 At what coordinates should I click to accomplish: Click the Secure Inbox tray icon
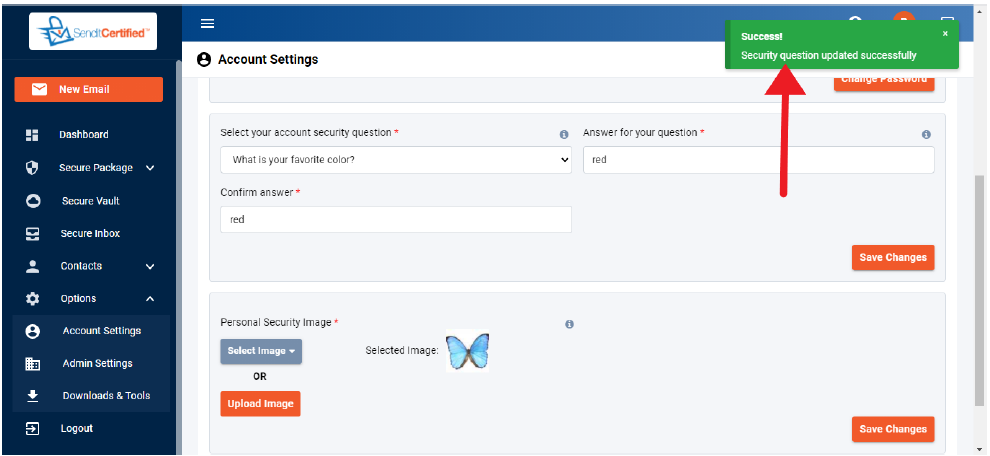click(x=33, y=234)
